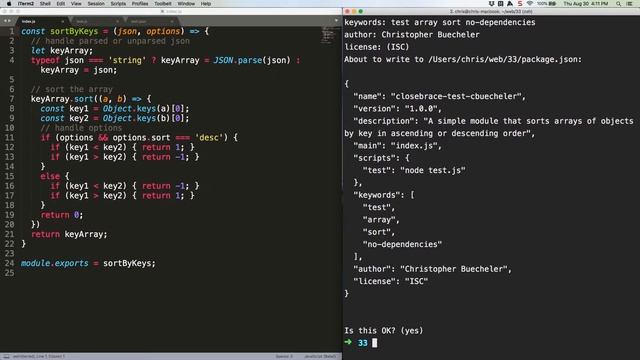Open the Edit menu
640x360 pixels.
[x=61, y=4]
